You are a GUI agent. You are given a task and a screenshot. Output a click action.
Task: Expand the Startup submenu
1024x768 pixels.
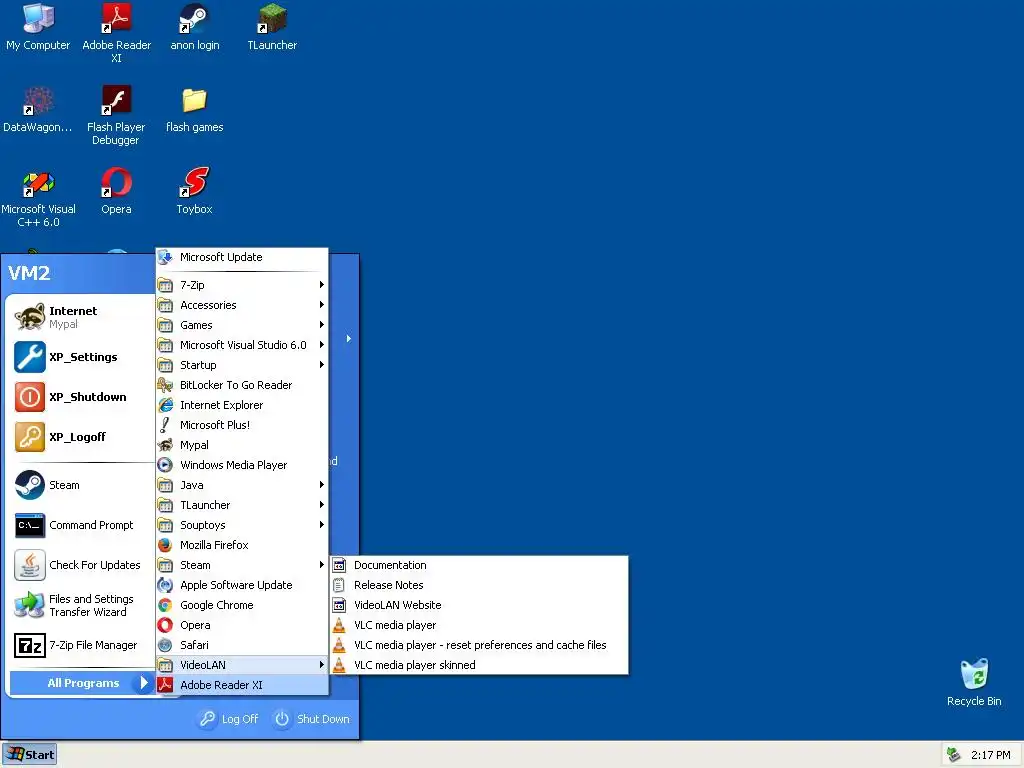[x=242, y=365]
